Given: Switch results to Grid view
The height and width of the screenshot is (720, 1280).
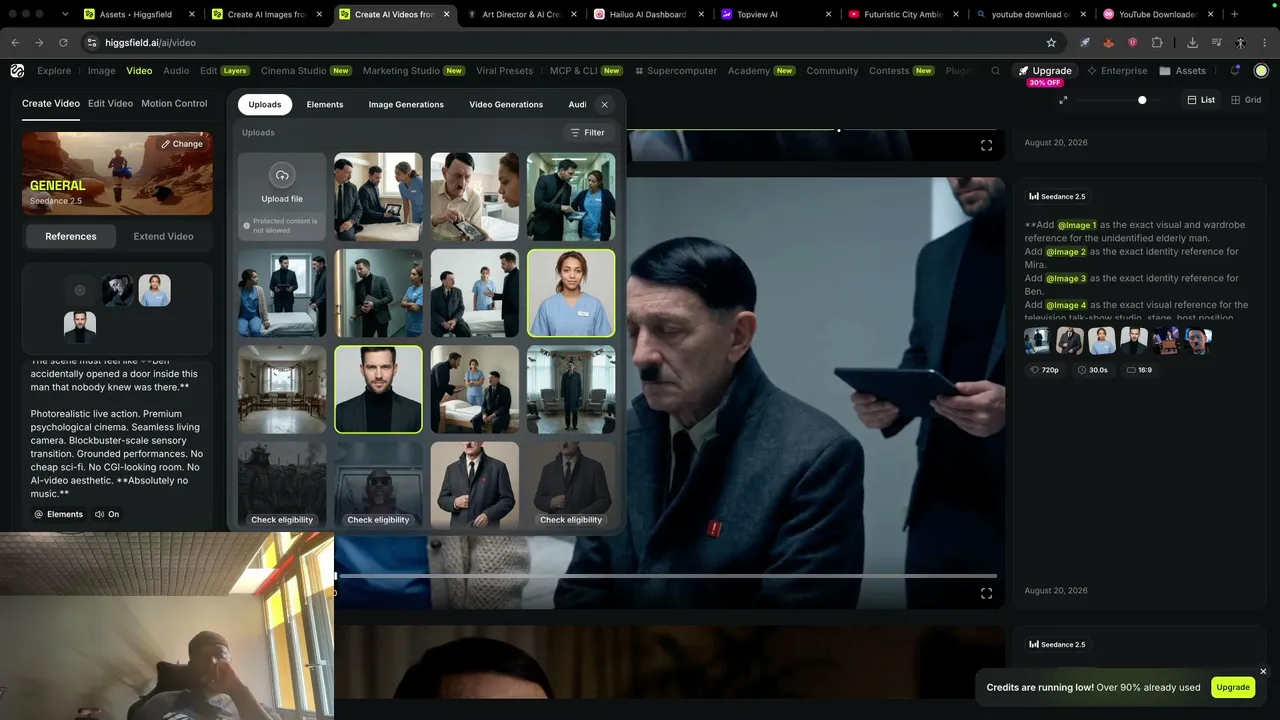Looking at the screenshot, I should pos(1246,100).
